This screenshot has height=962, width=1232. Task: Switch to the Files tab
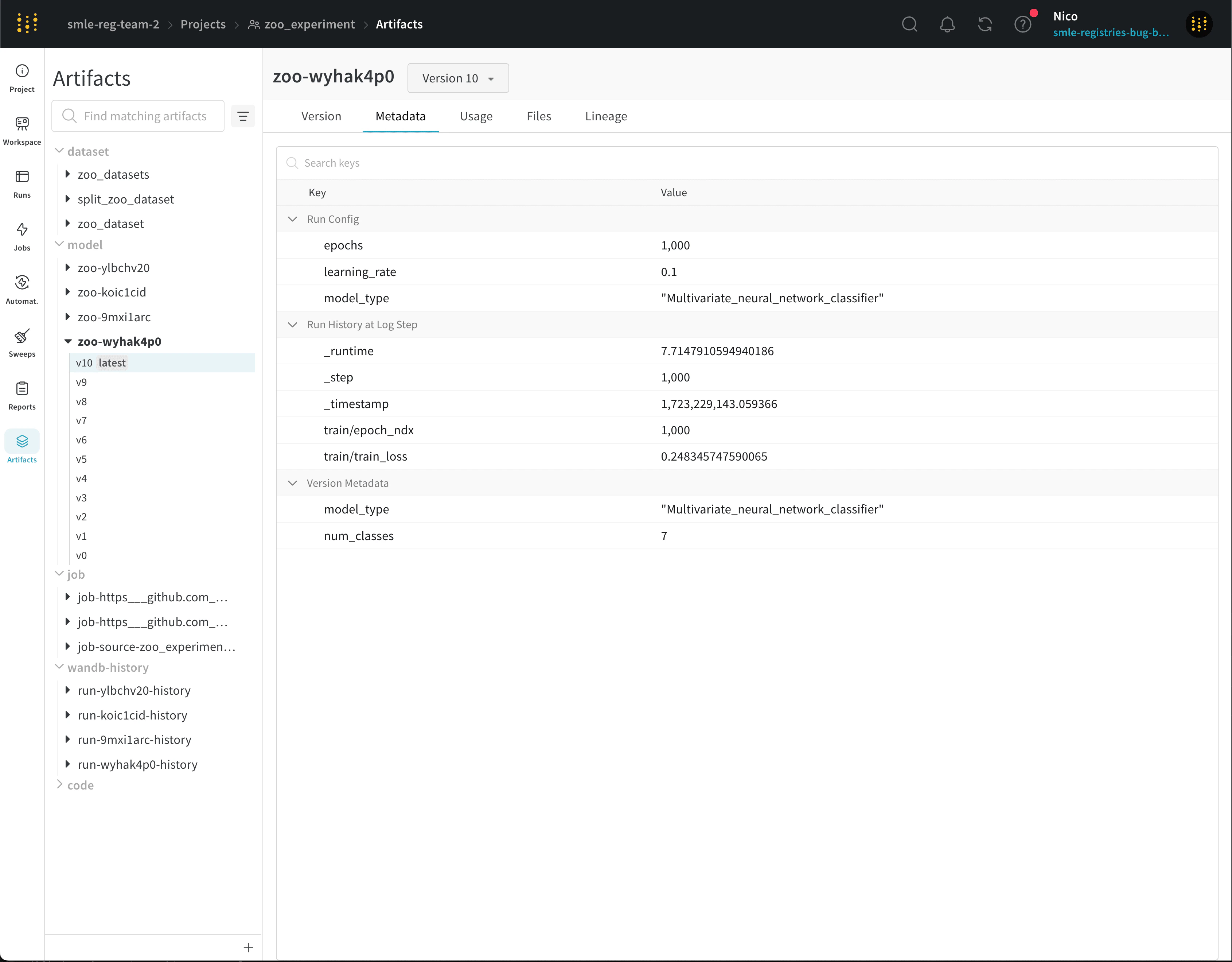[x=538, y=116]
